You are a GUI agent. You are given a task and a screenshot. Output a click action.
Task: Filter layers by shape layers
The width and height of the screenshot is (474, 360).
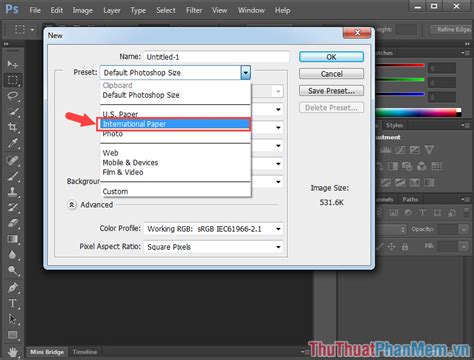(437, 212)
